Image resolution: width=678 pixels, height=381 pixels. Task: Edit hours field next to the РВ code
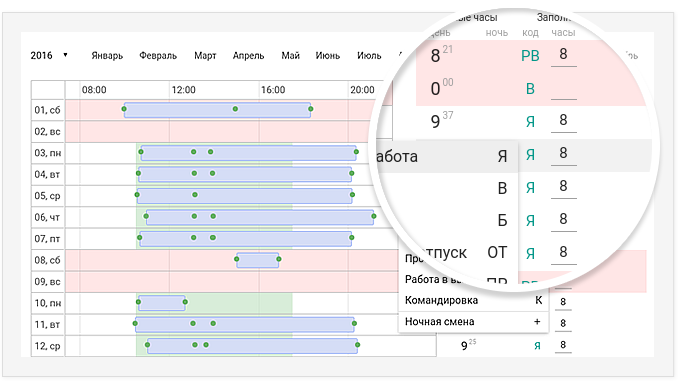point(563,55)
